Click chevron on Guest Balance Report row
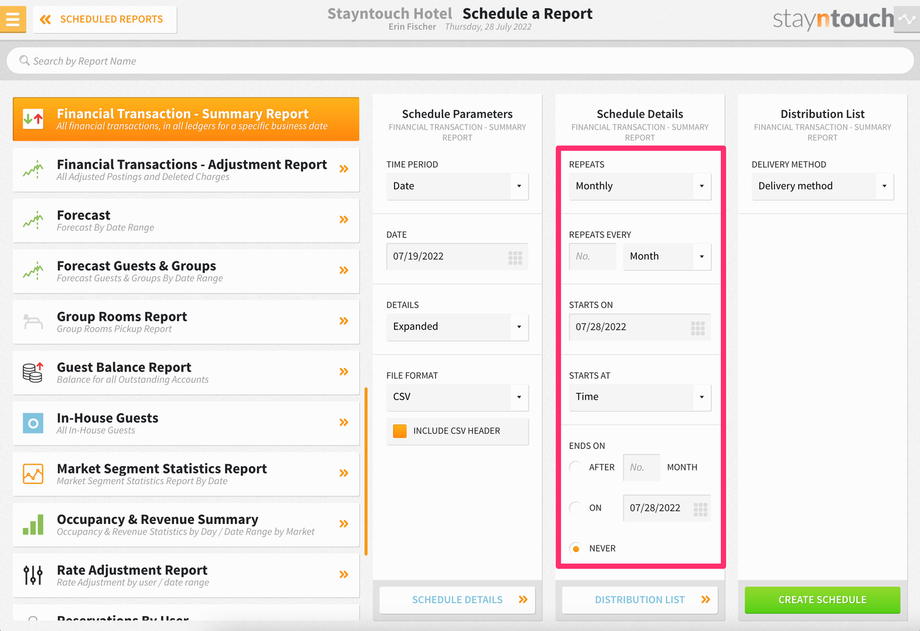This screenshot has height=631, width=920. point(344,372)
